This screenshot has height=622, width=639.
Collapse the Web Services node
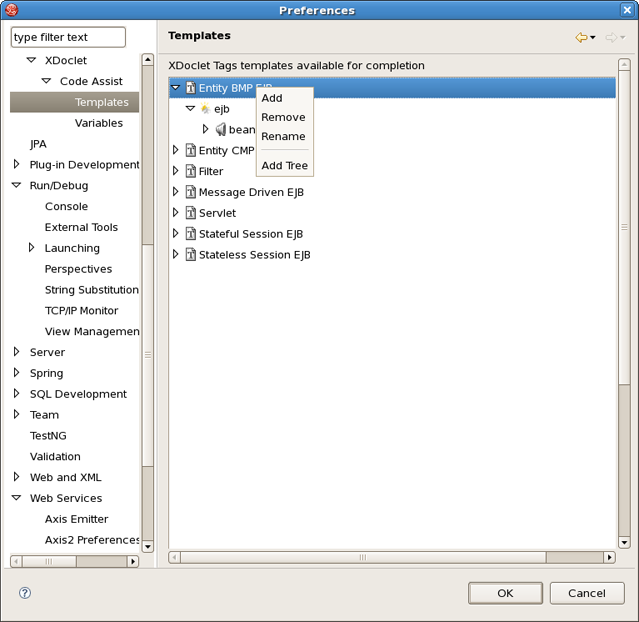click(16, 498)
